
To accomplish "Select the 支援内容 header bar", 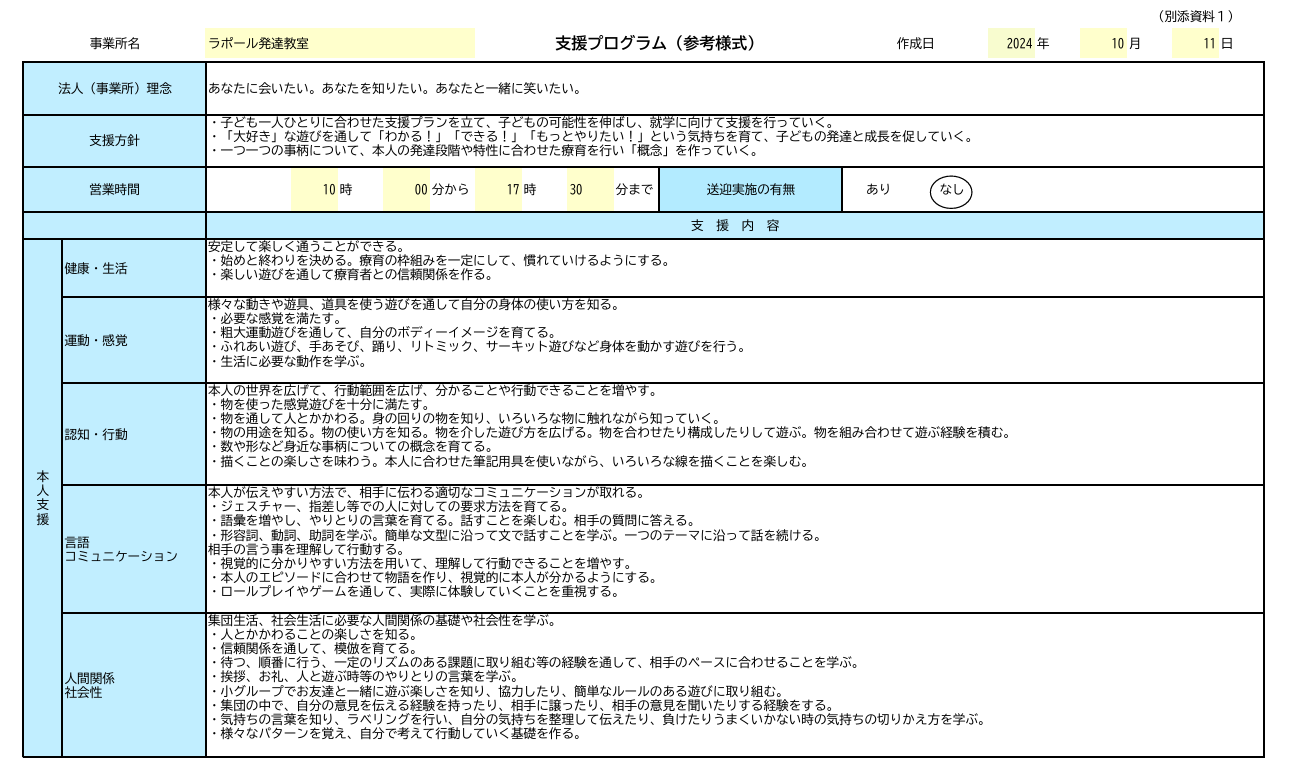I will tap(735, 226).
